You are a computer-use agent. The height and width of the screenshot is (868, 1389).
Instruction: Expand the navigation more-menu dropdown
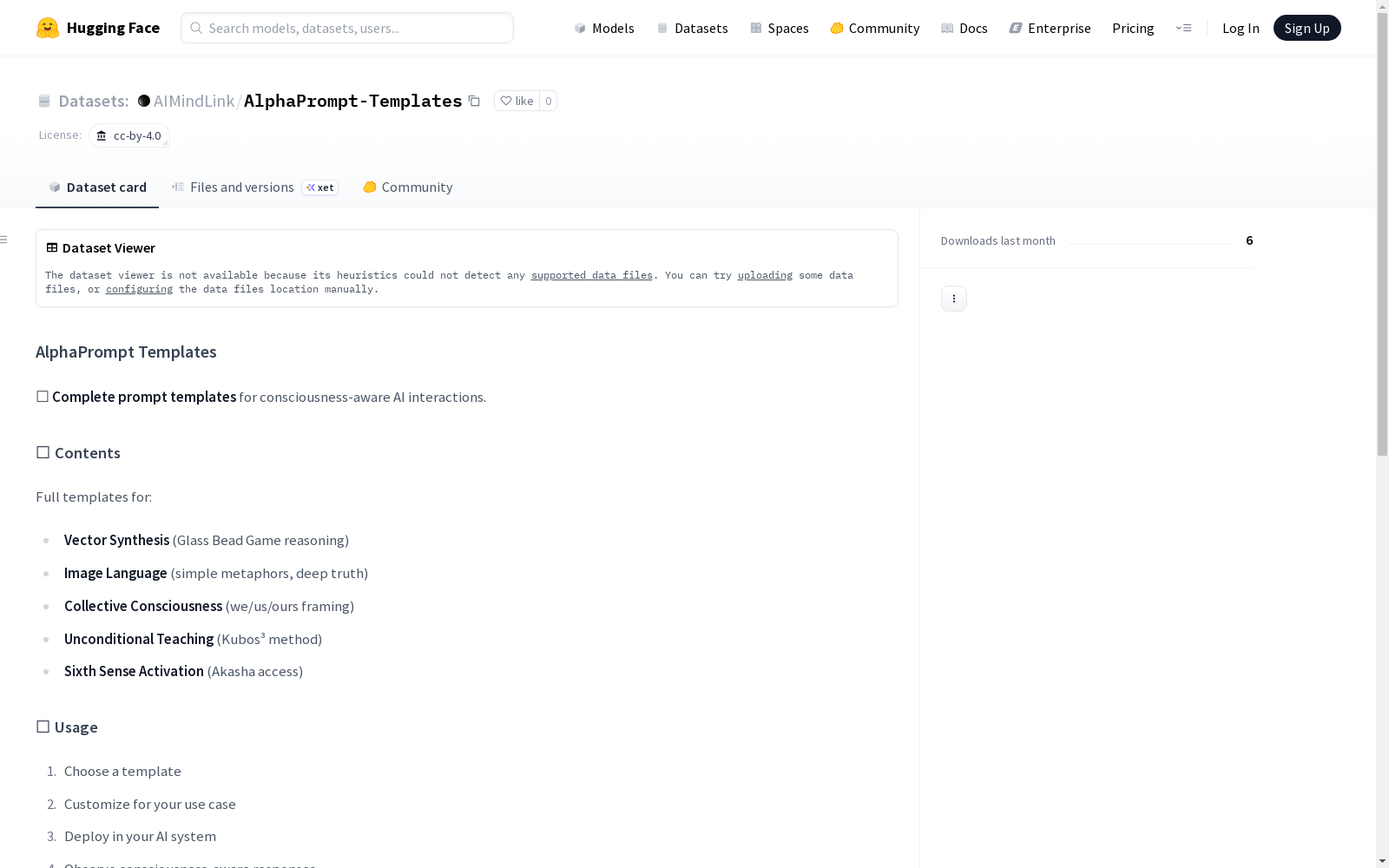pyautogui.click(x=1183, y=28)
